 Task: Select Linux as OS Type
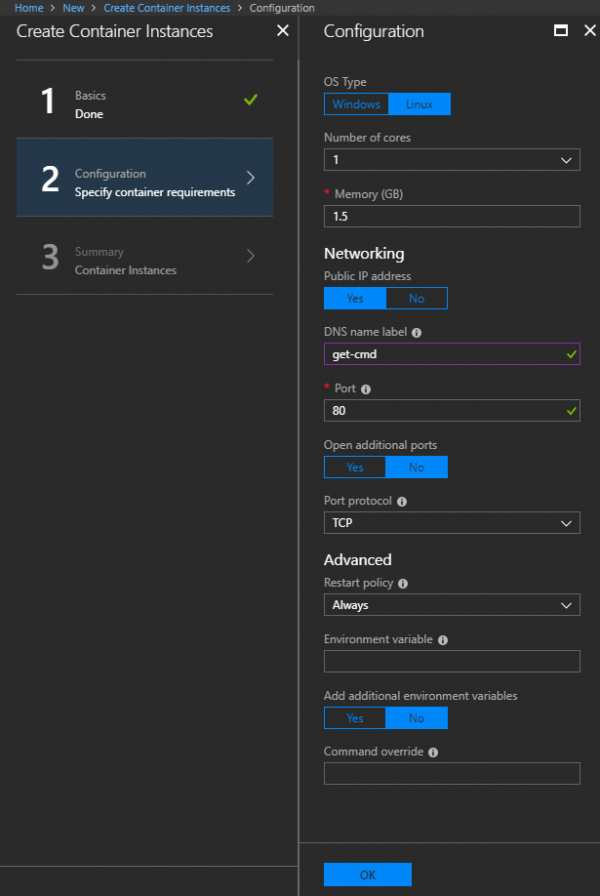(x=419, y=104)
